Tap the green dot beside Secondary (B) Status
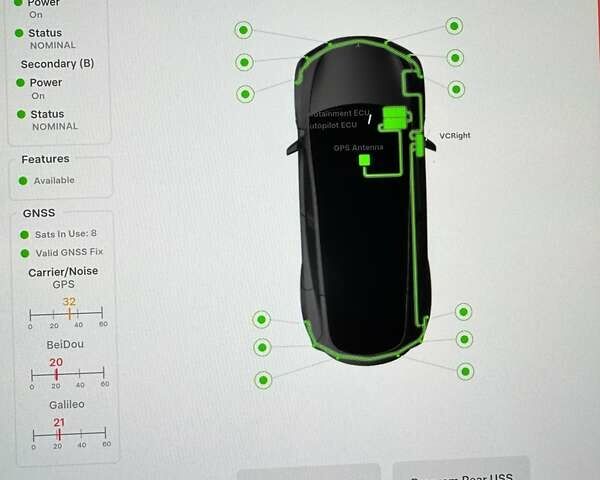This screenshot has height=480, width=600. point(21,114)
